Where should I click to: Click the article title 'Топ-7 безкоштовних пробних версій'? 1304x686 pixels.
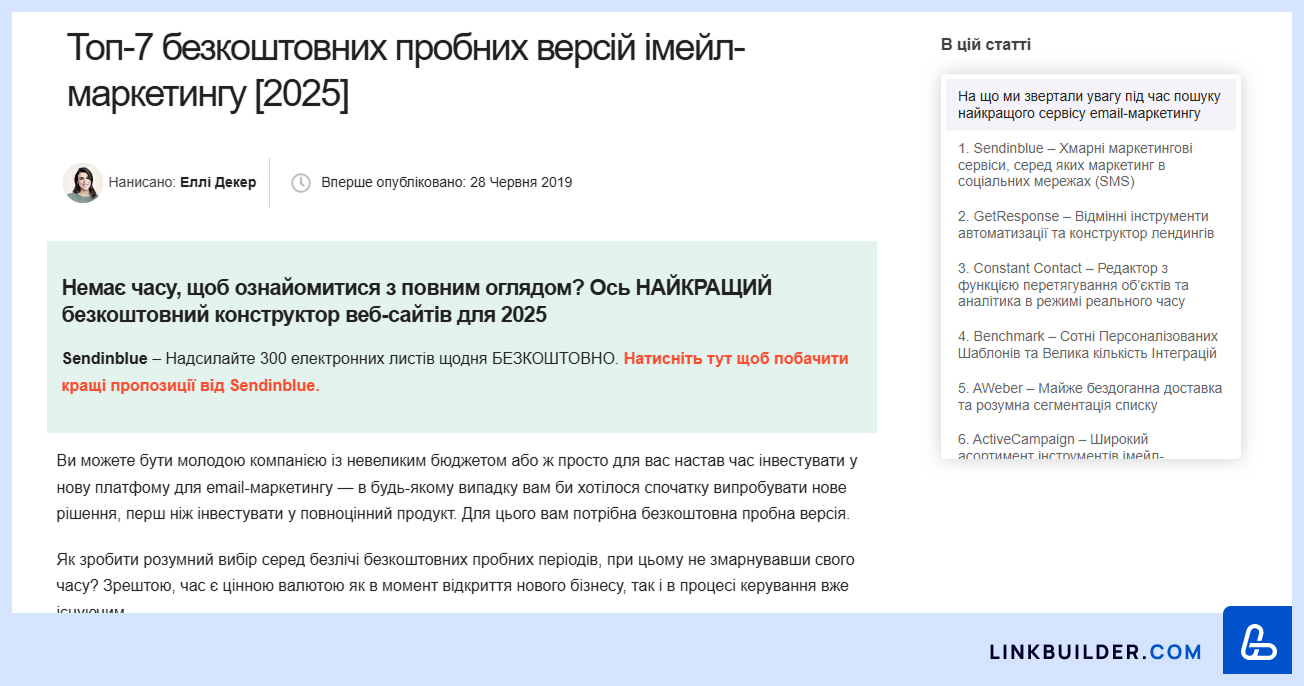point(406,71)
